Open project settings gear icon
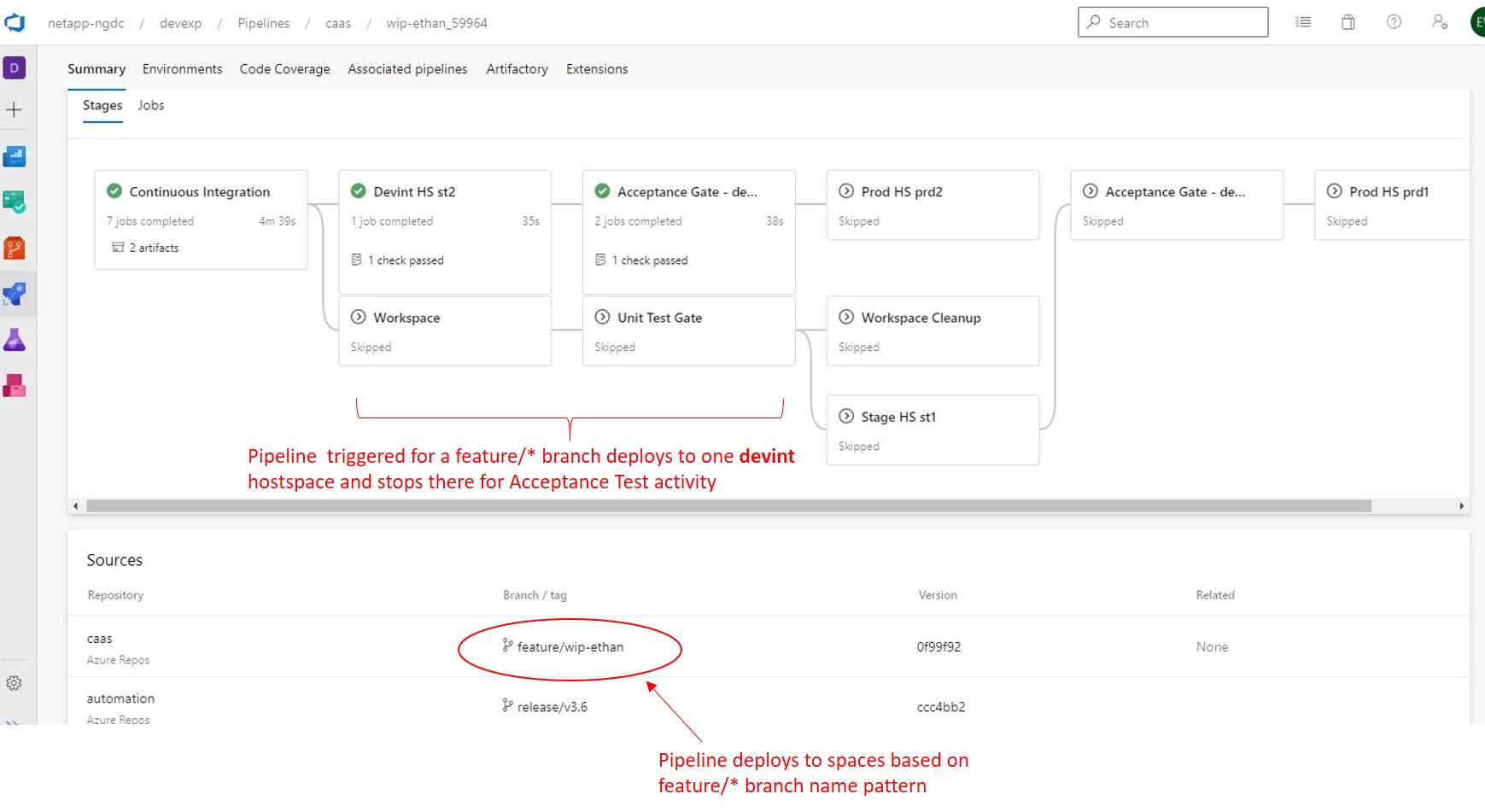The image size is (1485, 812). [x=15, y=683]
